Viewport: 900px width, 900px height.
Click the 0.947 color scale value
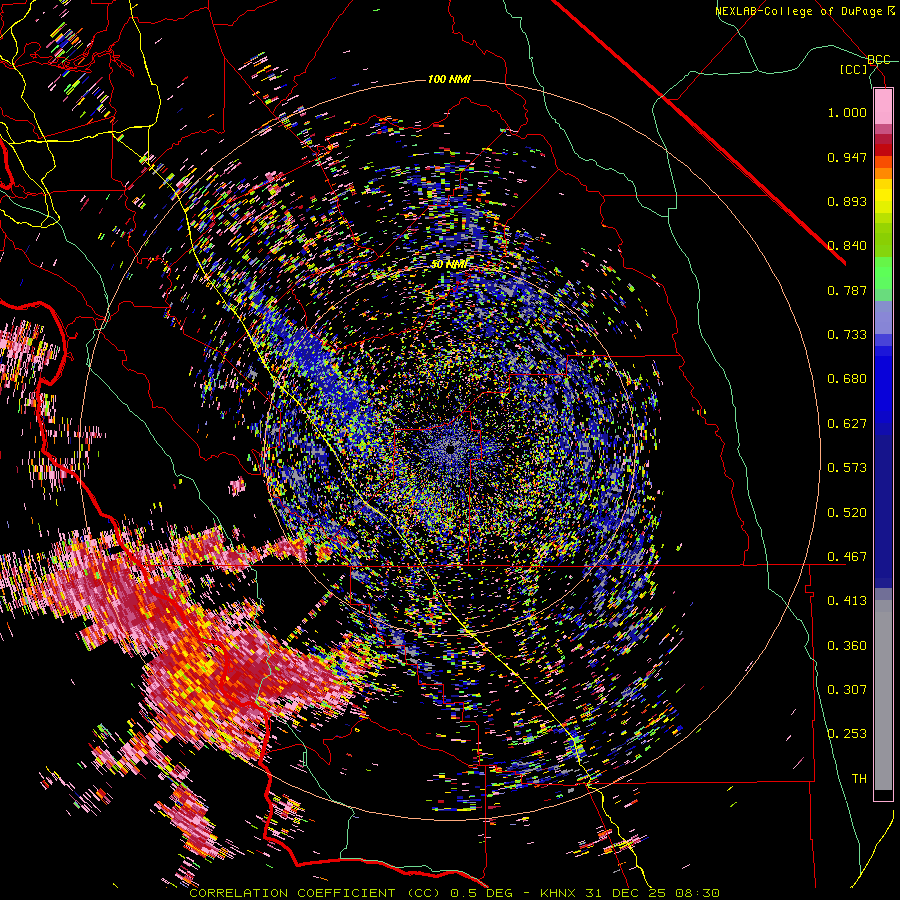coord(847,157)
